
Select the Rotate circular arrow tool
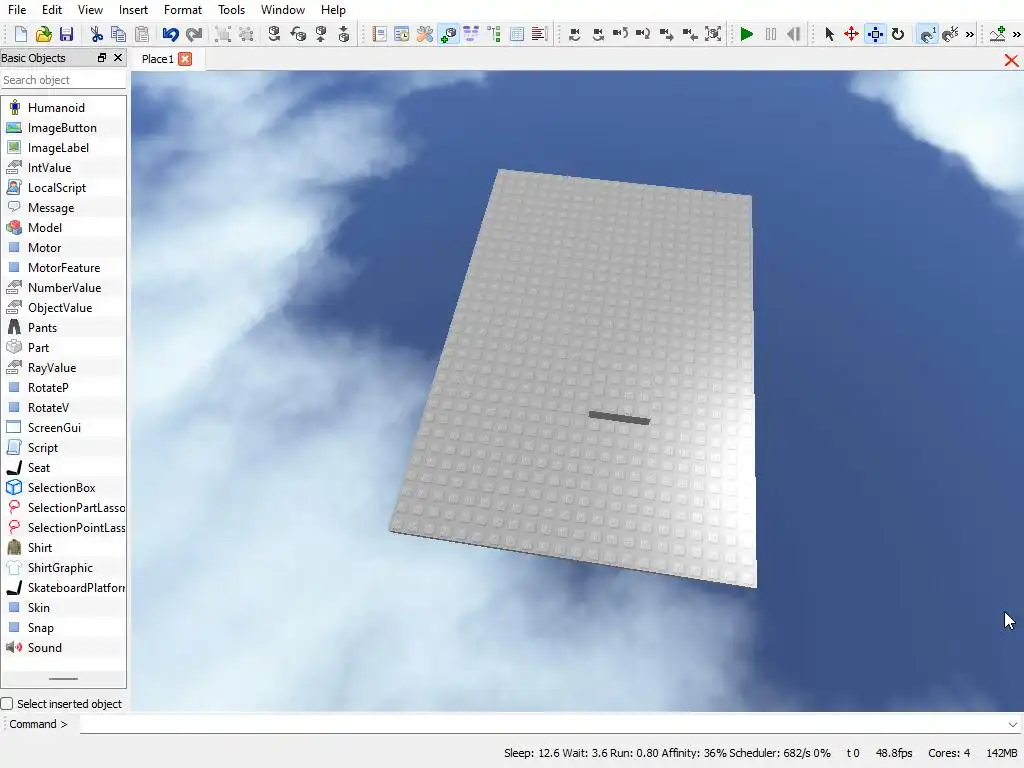coord(898,34)
